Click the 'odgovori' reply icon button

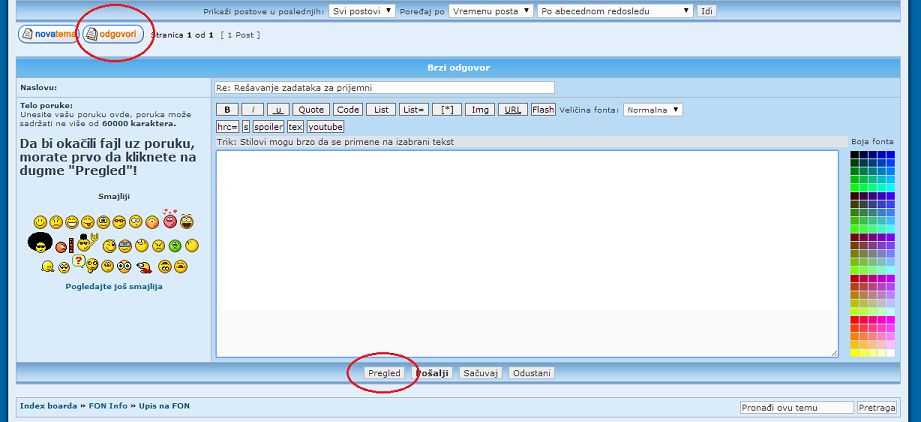pos(113,34)
